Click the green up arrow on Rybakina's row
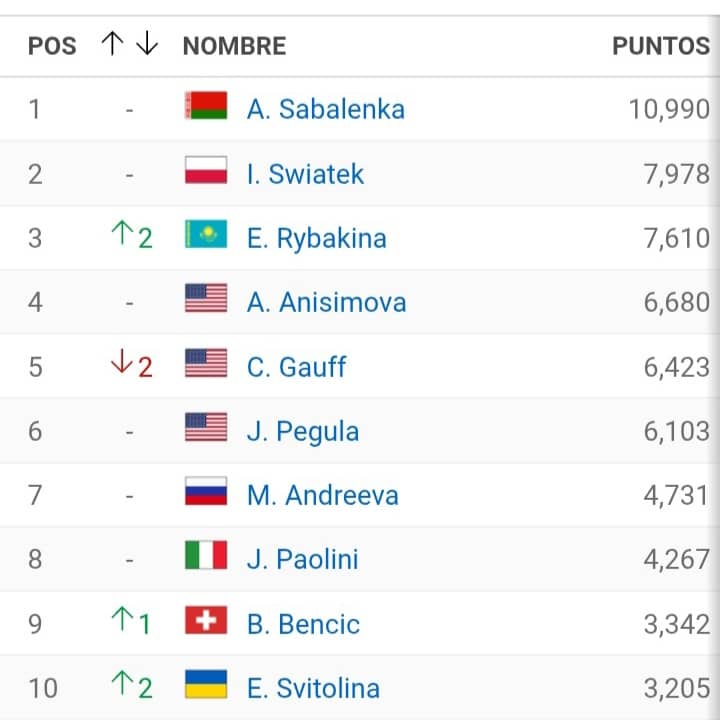The height and width of the screenshot is (720, 720). click(x=122, y=236)
